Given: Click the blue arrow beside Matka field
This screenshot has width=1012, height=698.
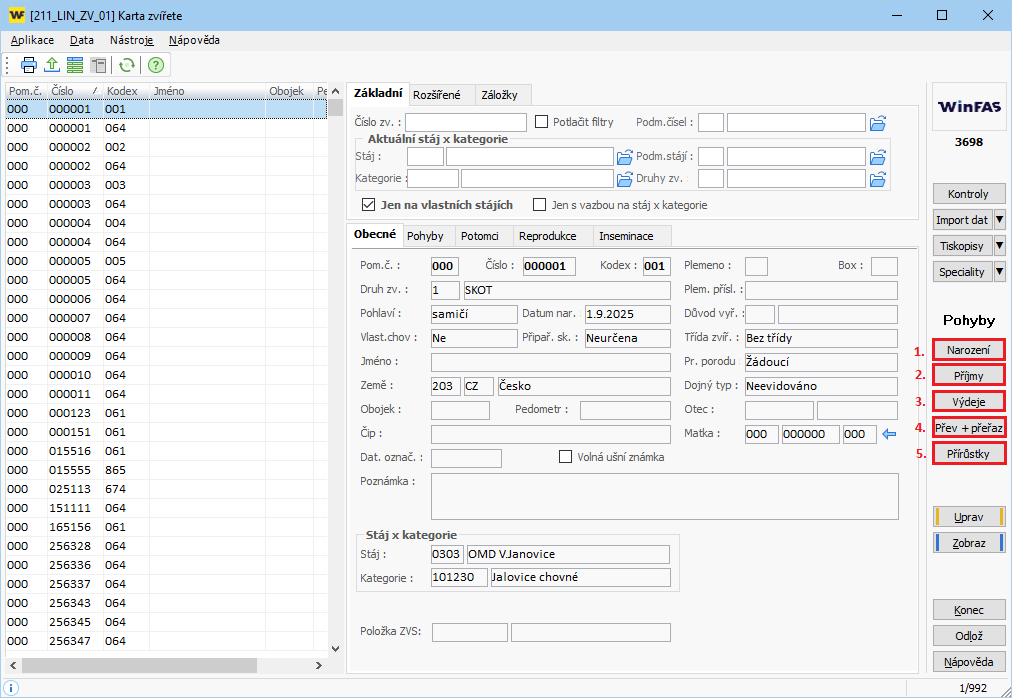Looking at the screenshot, I should 888,434.
